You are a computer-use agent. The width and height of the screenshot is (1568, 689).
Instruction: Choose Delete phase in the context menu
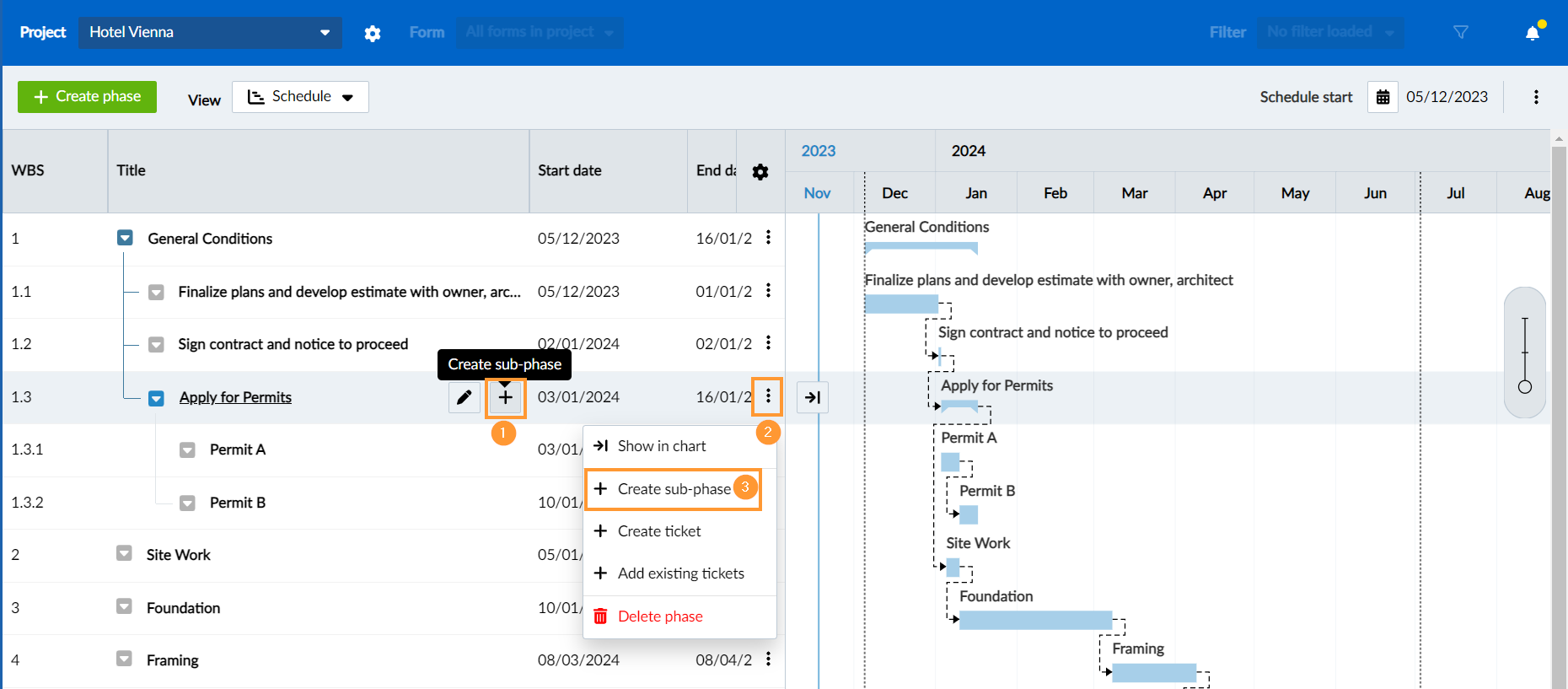(x=659, y=616)
